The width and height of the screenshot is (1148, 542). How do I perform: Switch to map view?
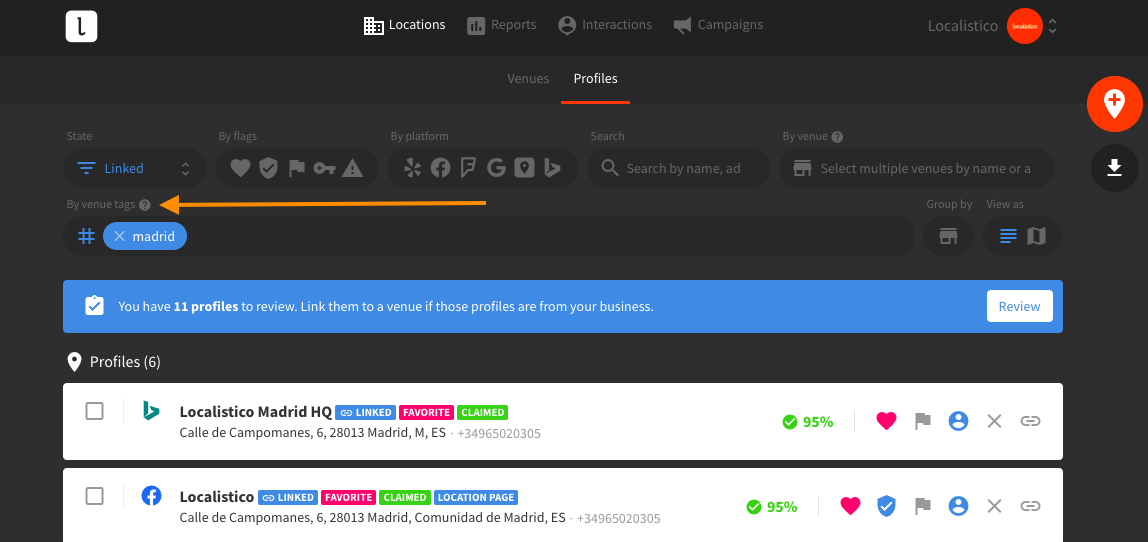[x=1037, y=236]
